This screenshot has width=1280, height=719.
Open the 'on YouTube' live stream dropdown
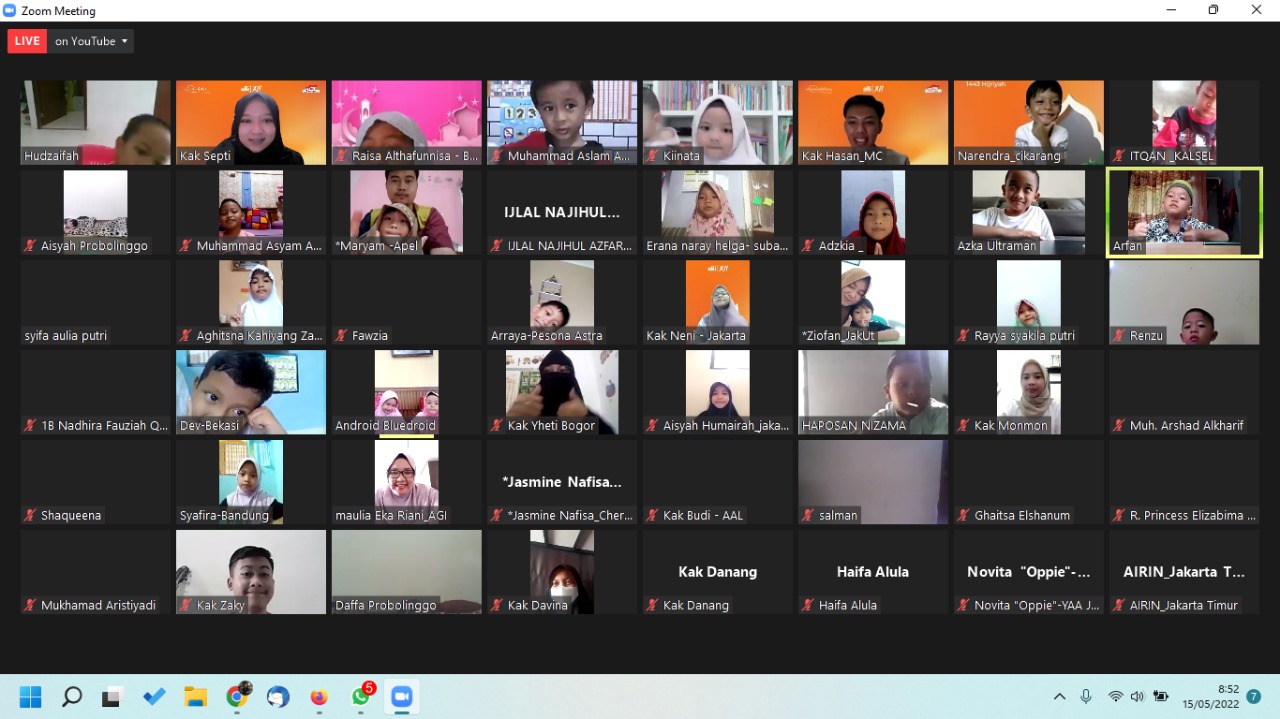tap(91, 41)
